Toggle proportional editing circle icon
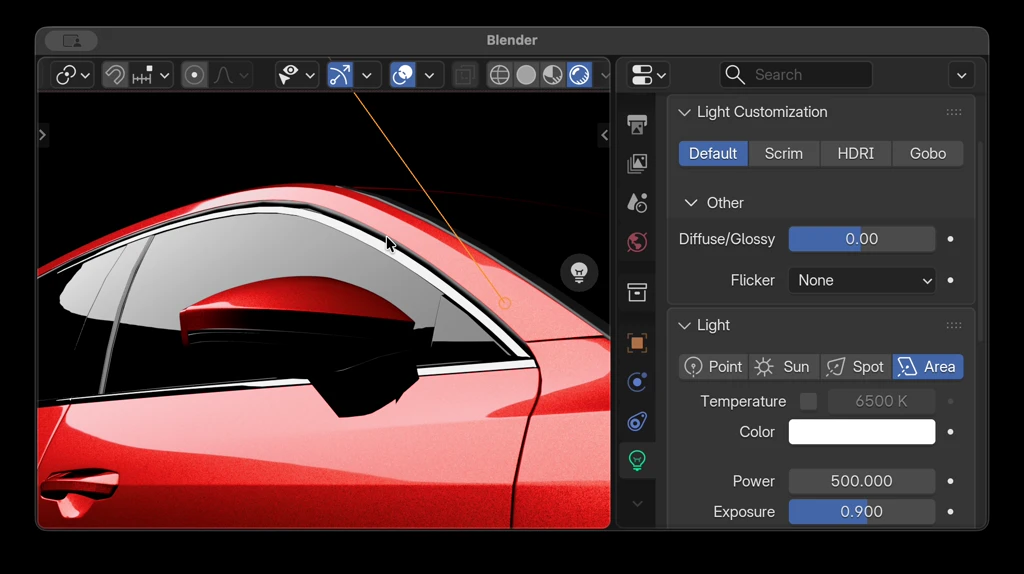 click(194, 75)
